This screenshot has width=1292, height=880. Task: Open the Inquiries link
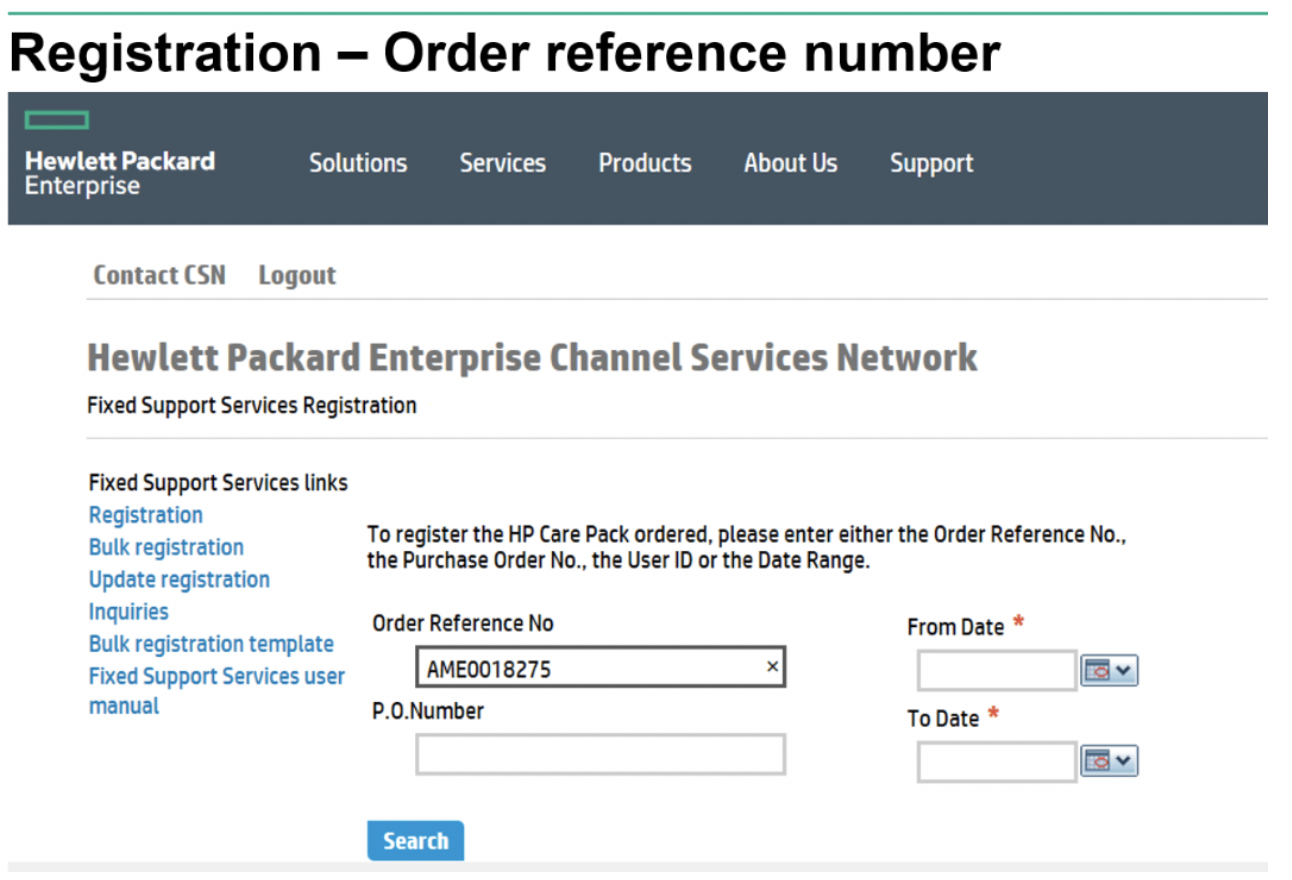(x=129, y=611)
